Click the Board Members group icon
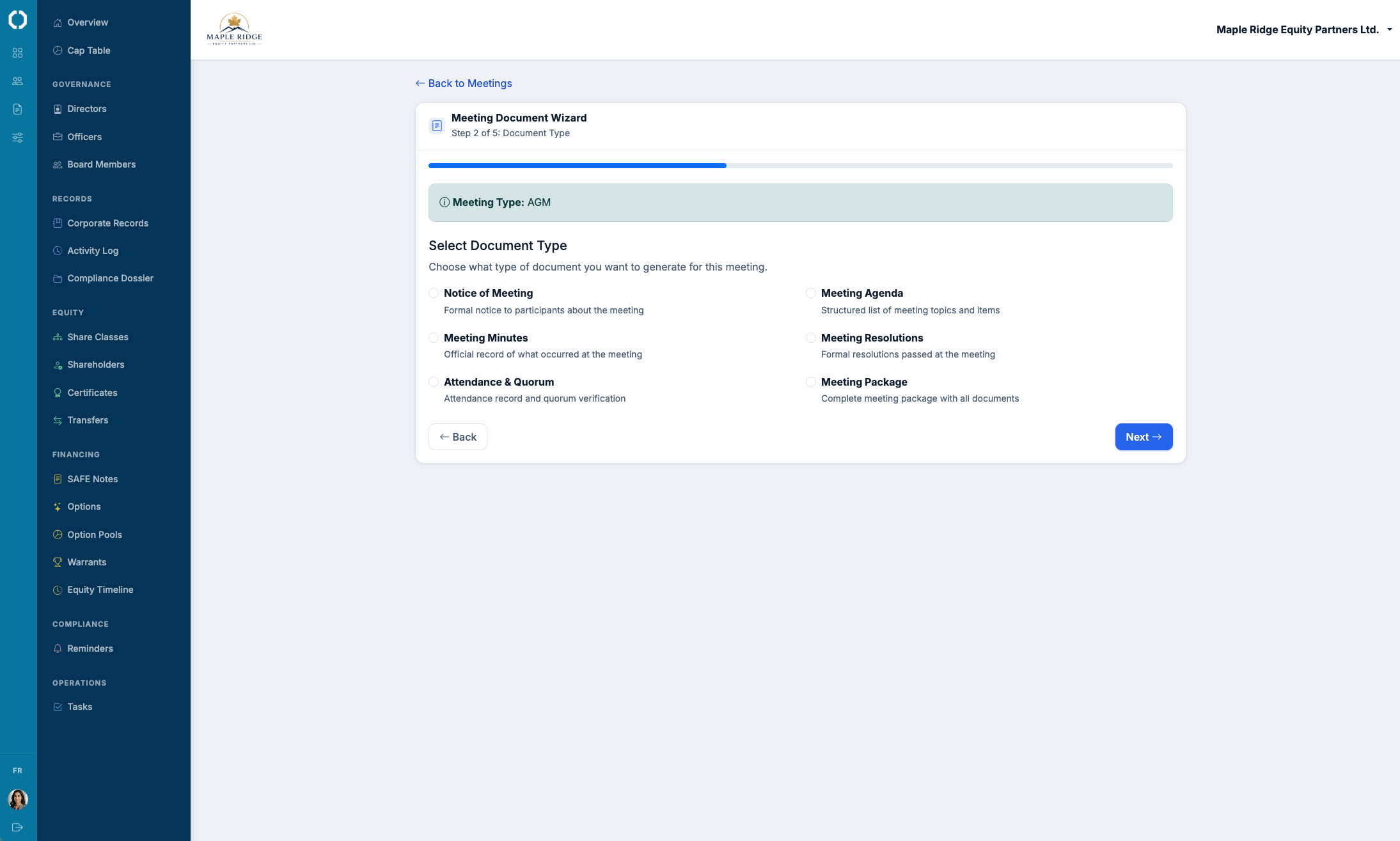Image resolution: width=1400 pixels, height=841 pixels. (58, 164)
